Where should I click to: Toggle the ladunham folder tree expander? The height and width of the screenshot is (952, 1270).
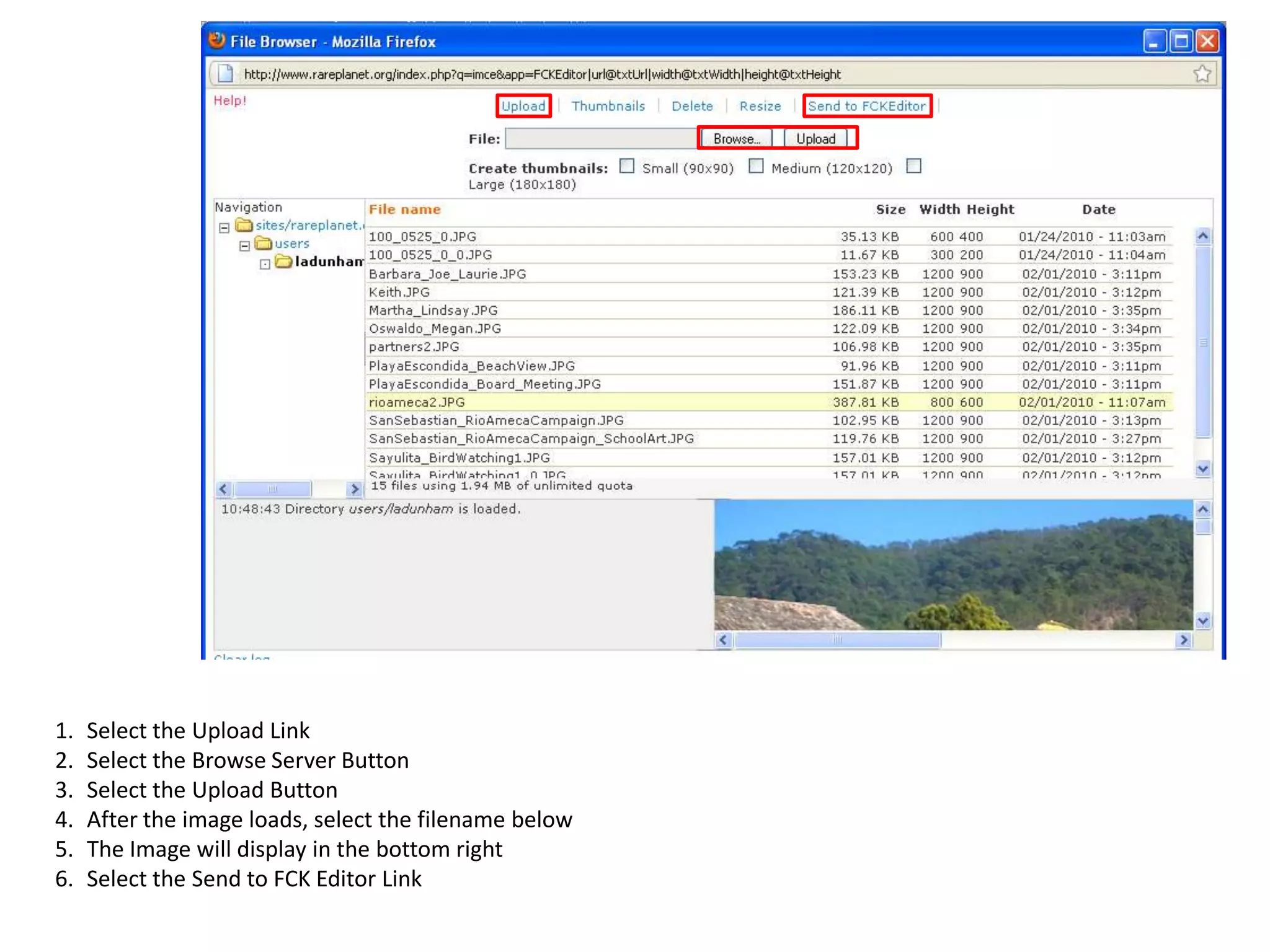(265, 265)
